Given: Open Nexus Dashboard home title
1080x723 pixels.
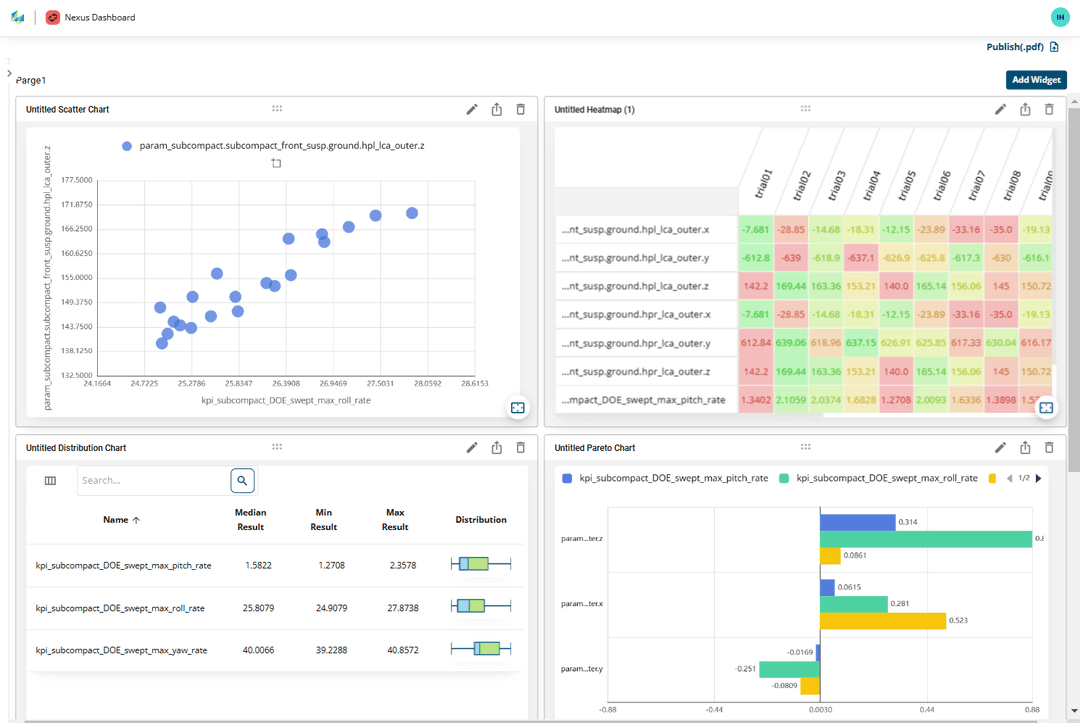Looking at the screenshot, I should coord(99,17).
